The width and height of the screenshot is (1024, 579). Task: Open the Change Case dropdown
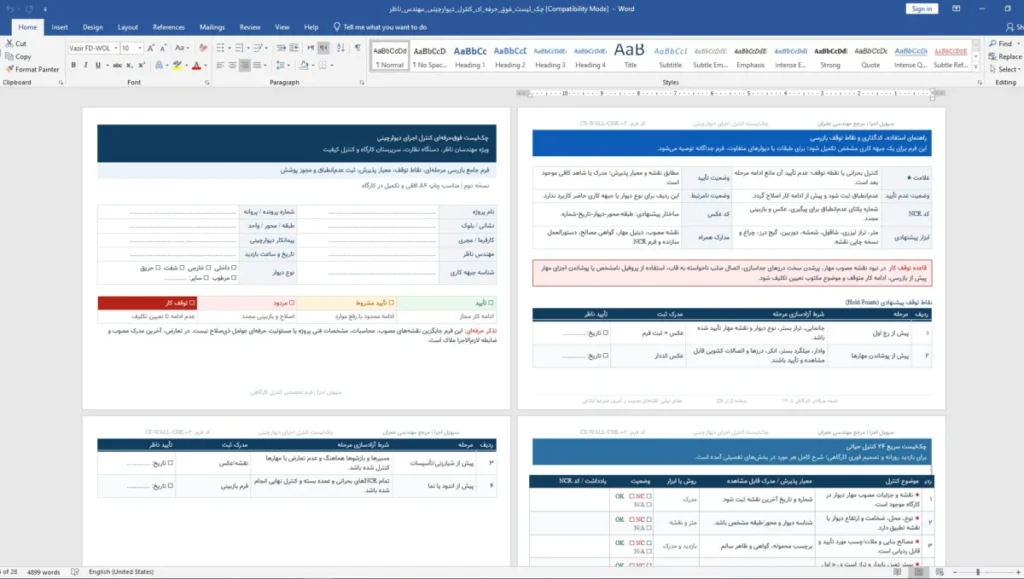point(182,48)
